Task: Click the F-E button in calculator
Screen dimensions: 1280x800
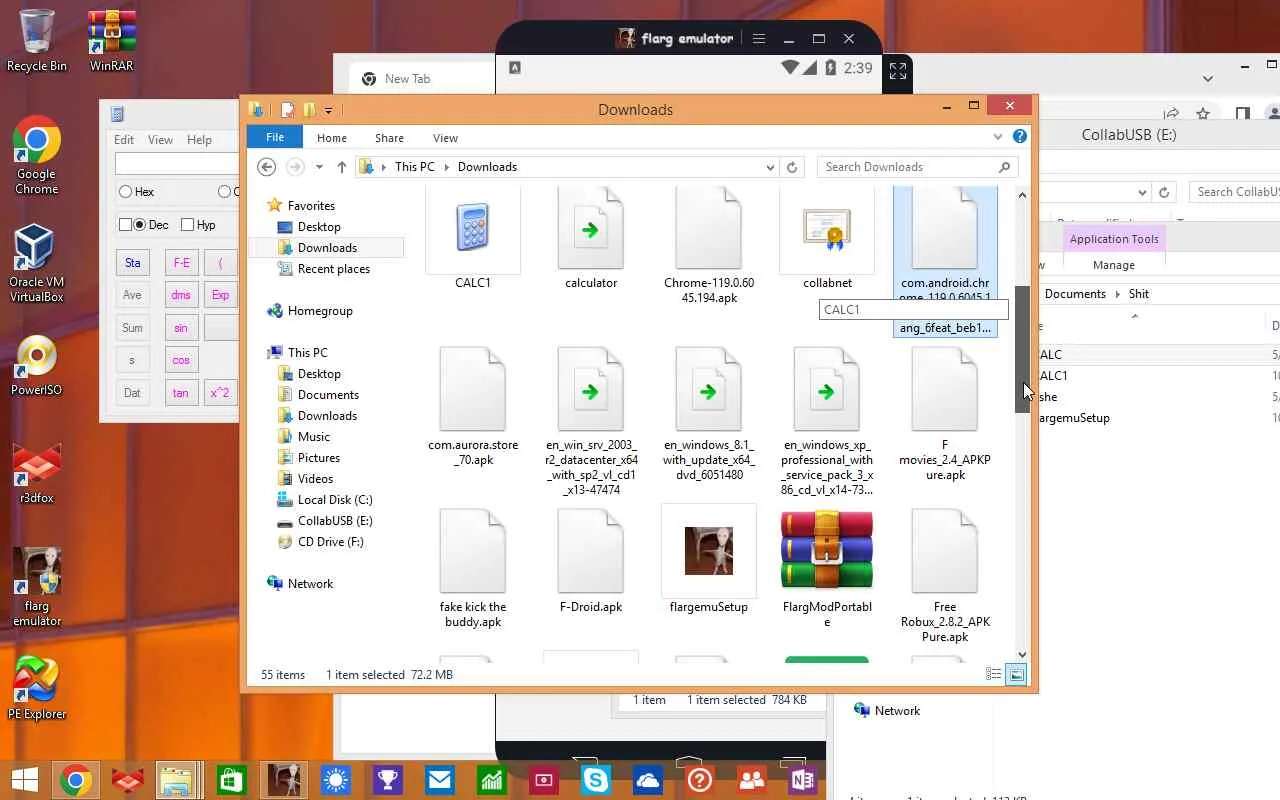Action: click(x=181, y=263)
